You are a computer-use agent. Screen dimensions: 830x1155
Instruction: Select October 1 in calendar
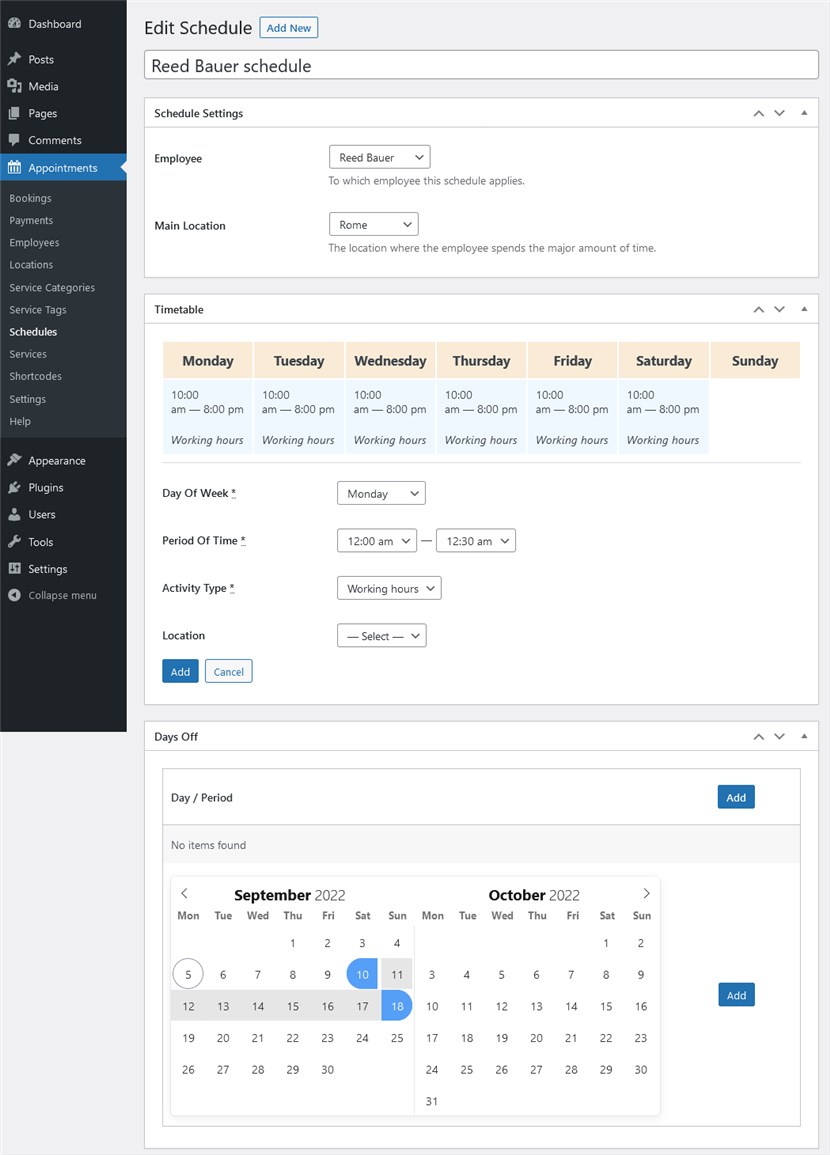(606, 943)
